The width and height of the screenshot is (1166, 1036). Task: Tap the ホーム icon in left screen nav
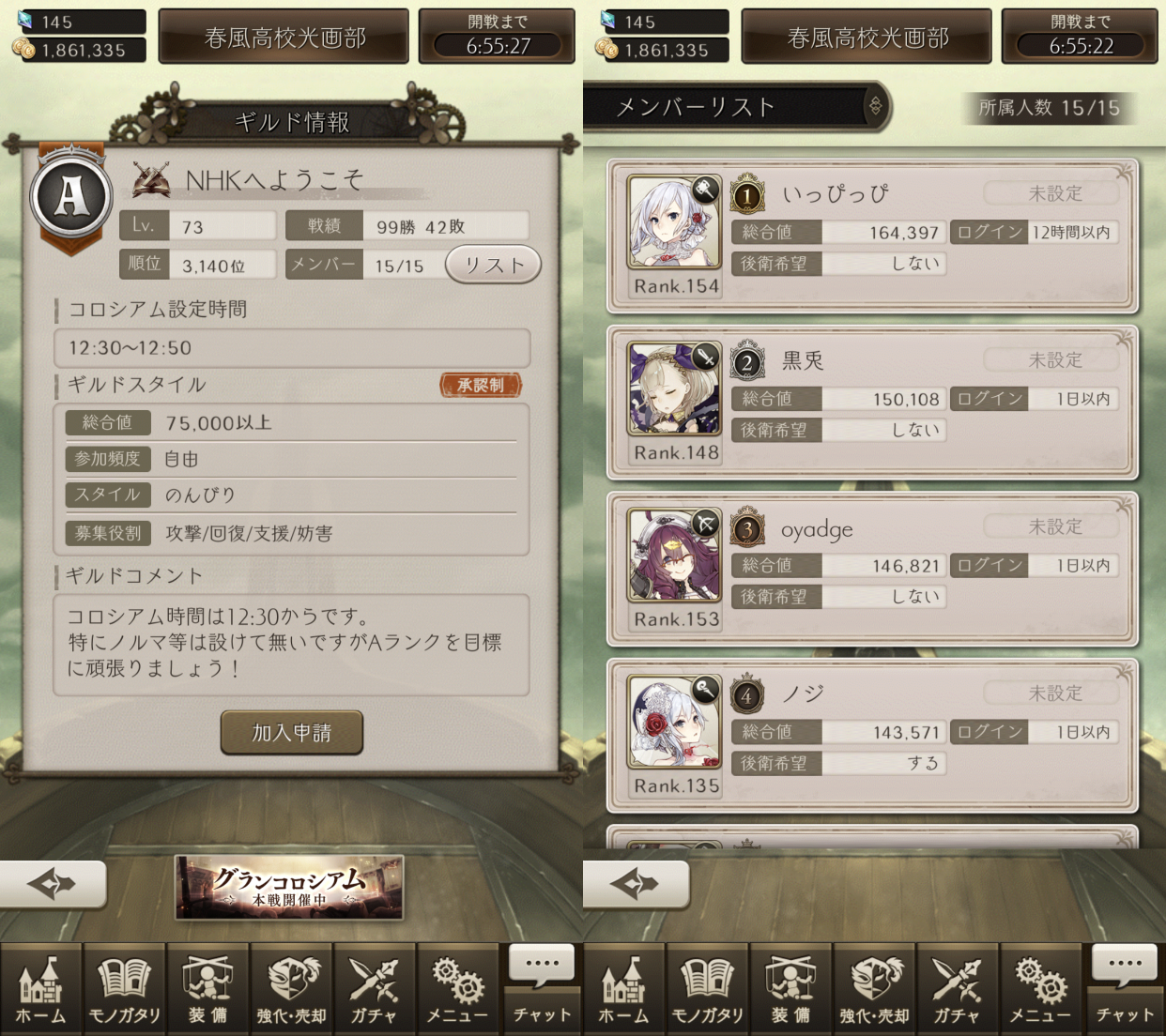click(41, 990)
